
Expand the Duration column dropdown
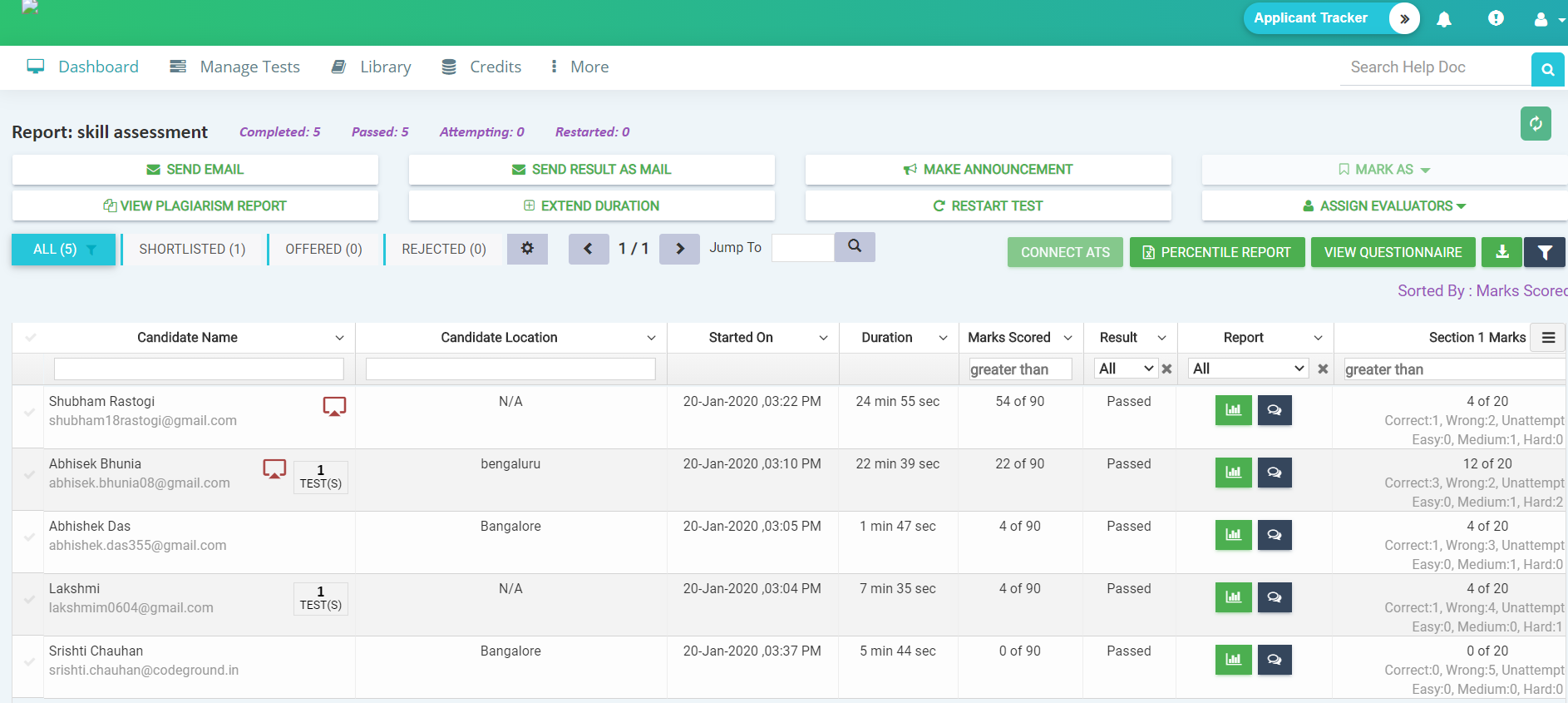[x=943, y=338]
